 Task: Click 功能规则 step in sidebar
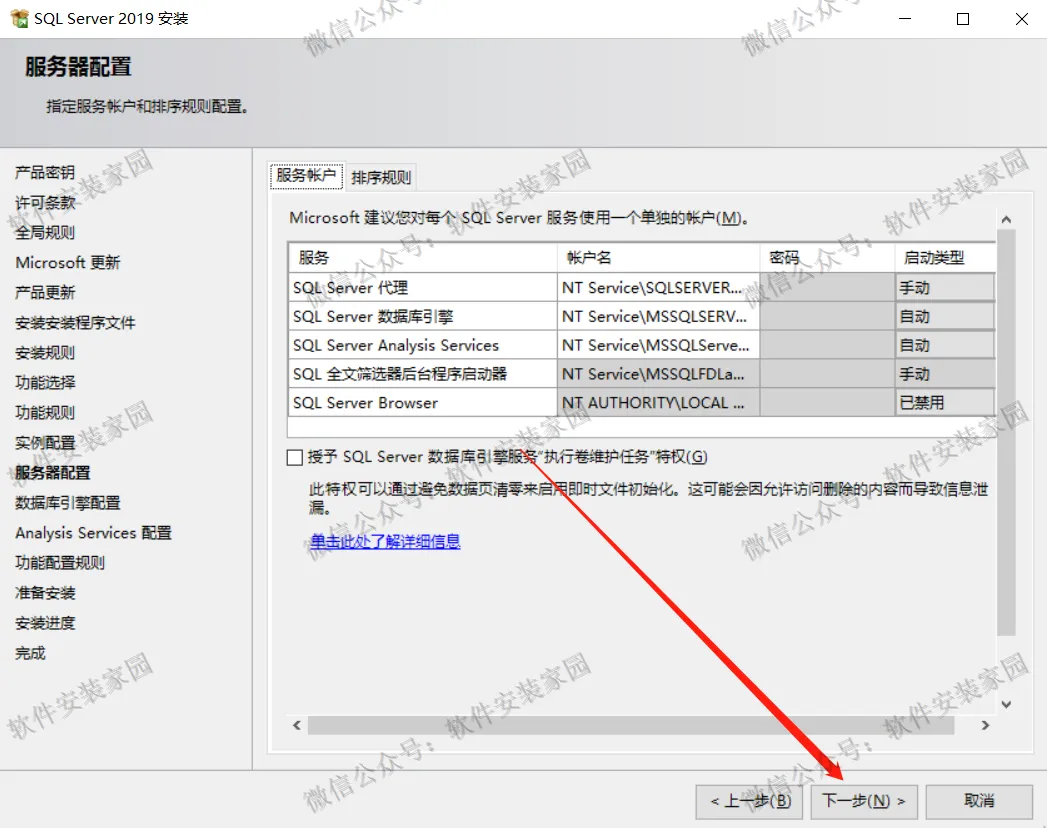click(x=45, y=413)
